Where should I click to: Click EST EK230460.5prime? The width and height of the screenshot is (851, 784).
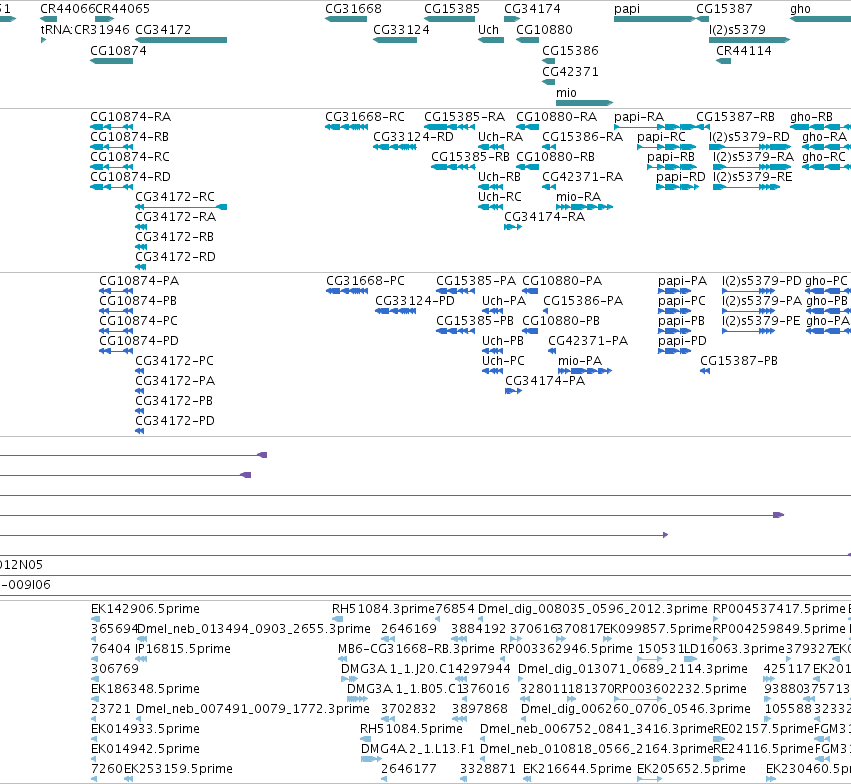(808, 769)
